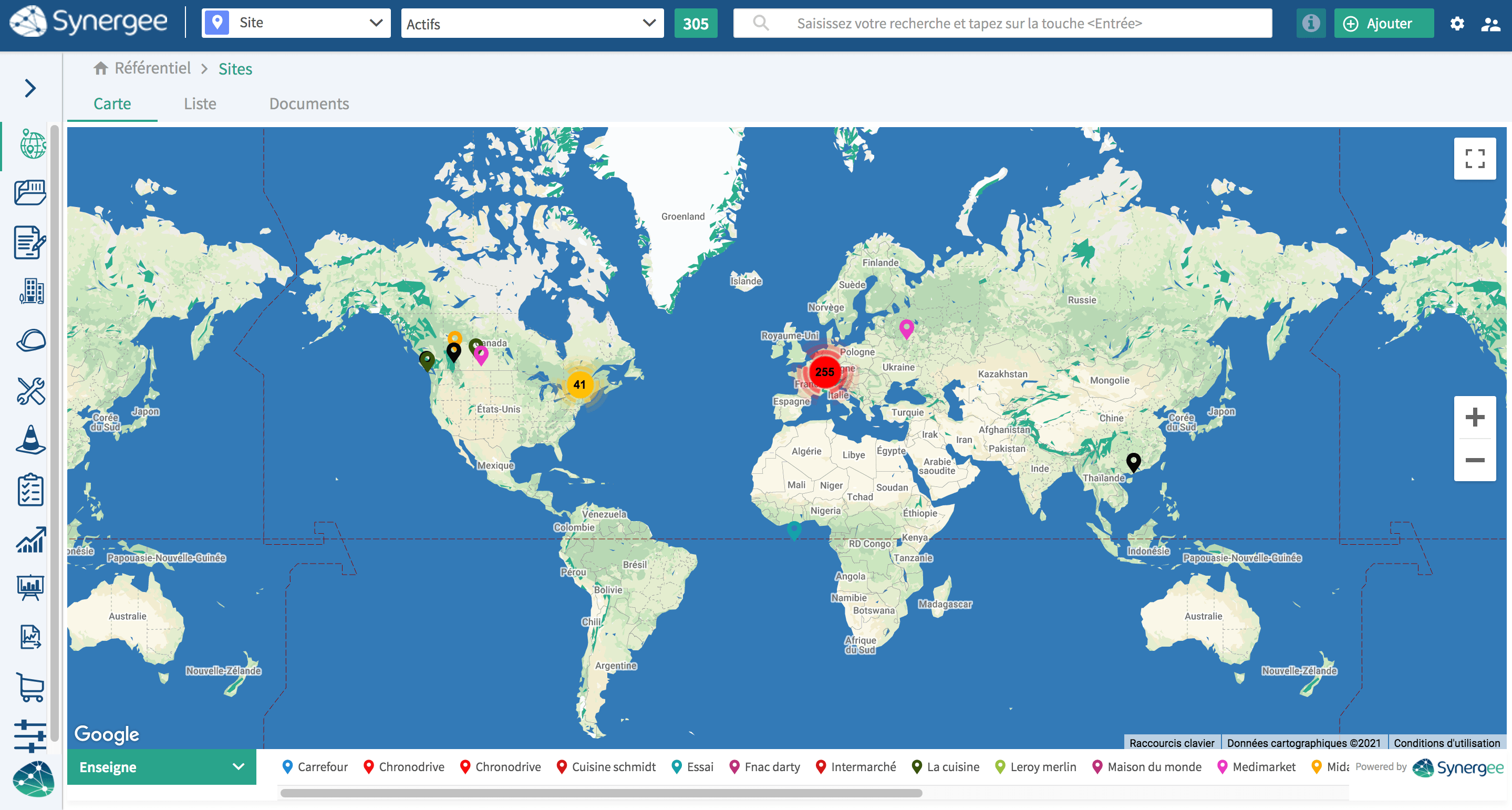Open the settings gear icon
Screen dimensions: 1512x810
click(x=1457, y=24)
